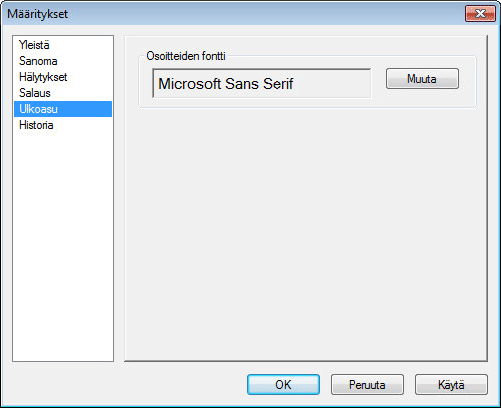
Task: Change the address font via Muuta
Action: [422, 79]
